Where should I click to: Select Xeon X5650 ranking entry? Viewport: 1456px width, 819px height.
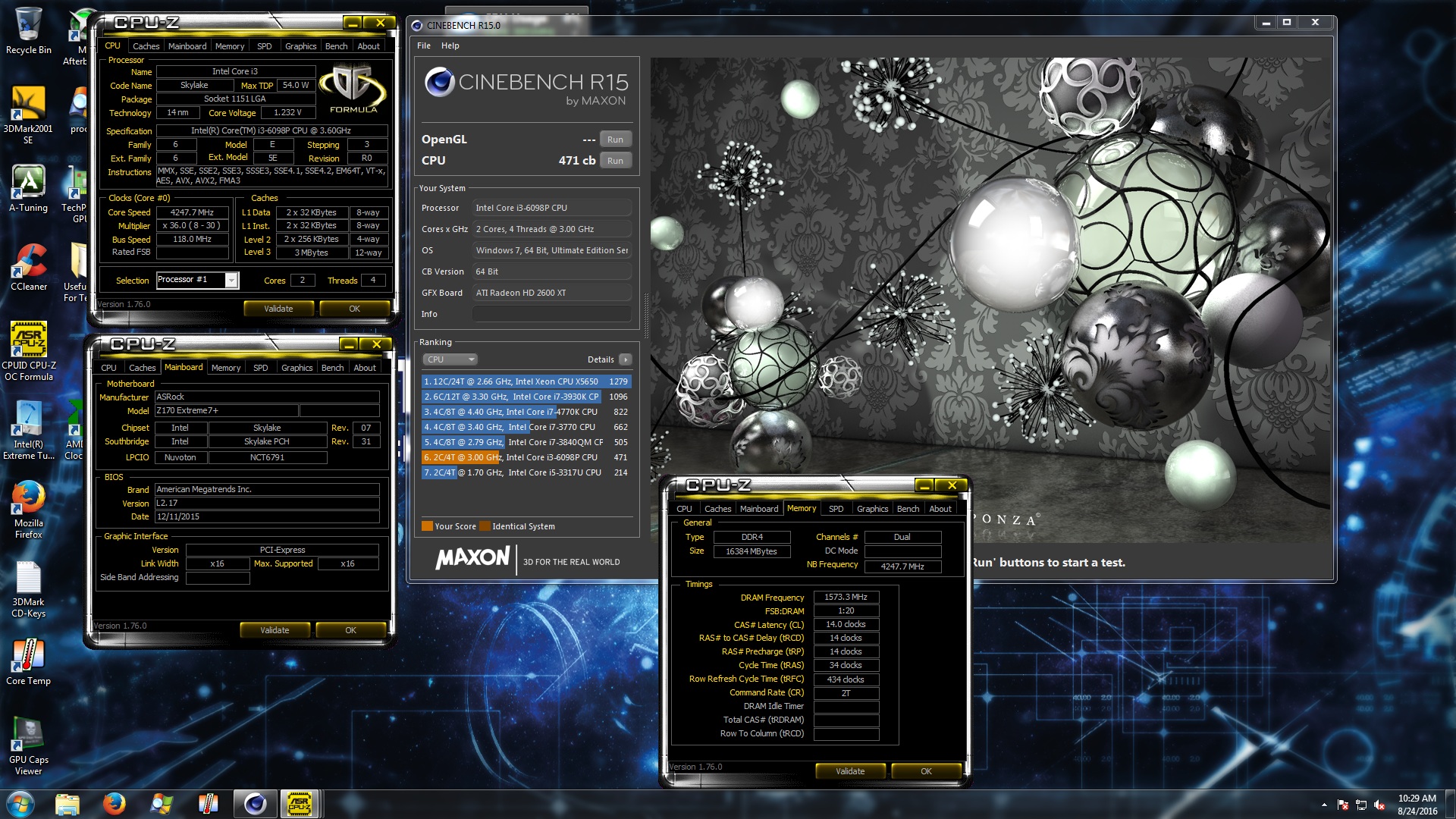click(x=526, y=381)
